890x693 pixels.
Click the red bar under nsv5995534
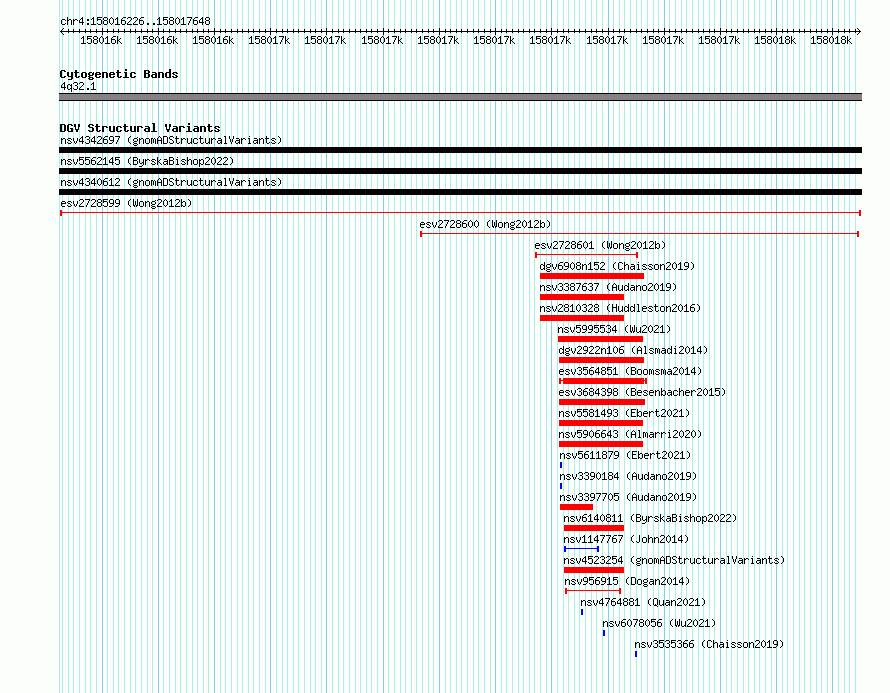click(601, 339)
